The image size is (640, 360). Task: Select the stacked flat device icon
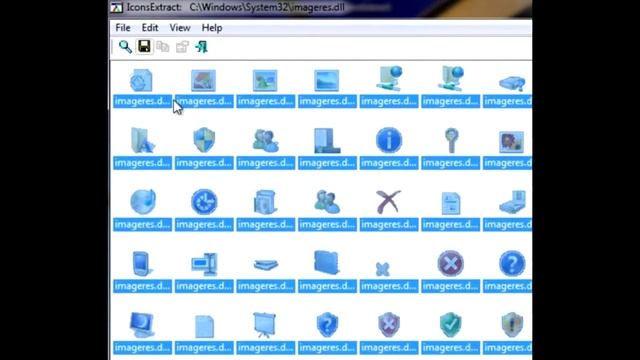[266, 265]
